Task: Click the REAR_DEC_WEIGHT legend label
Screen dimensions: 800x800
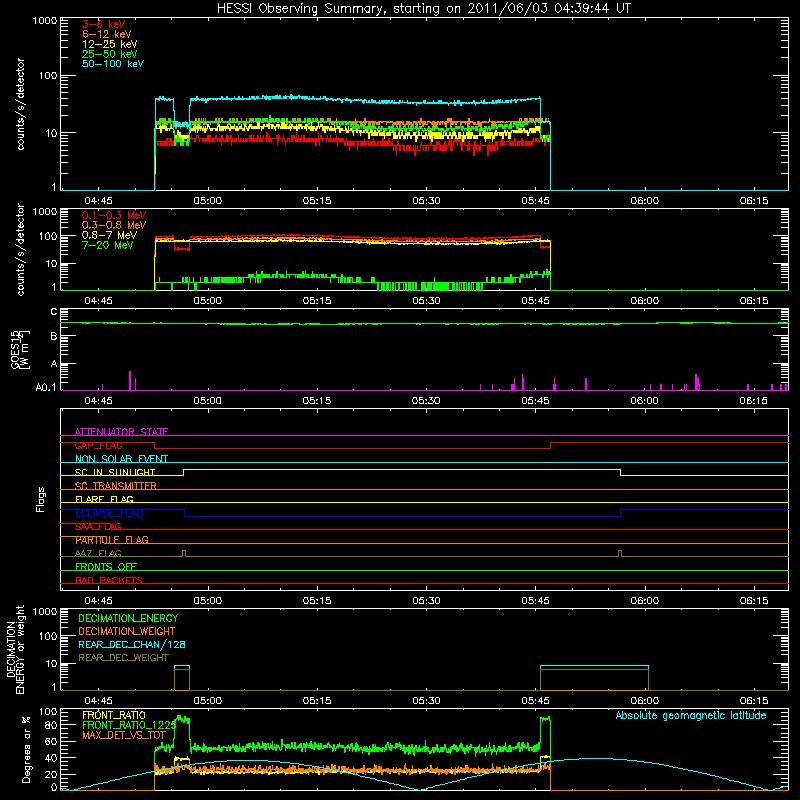Action: (x=123, y=658)
